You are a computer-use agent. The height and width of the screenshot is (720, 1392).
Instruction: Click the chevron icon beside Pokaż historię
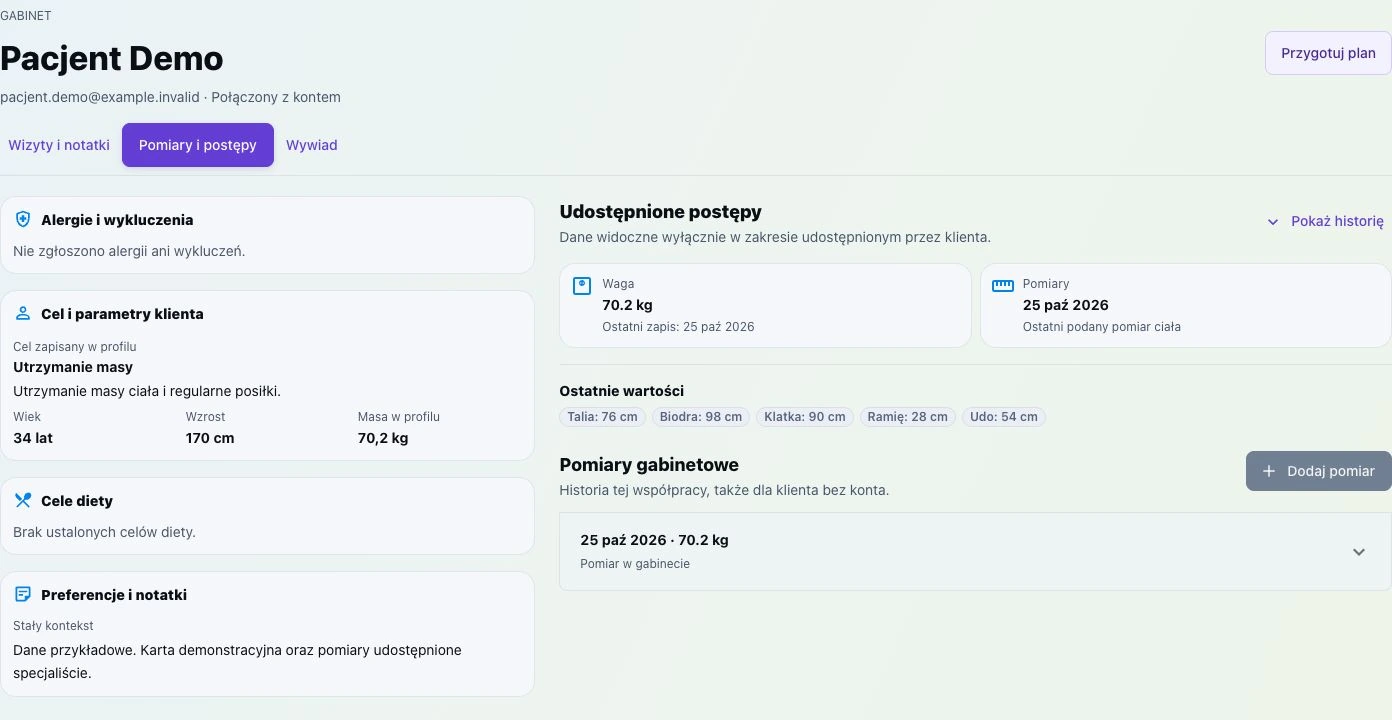(1273, 222)
